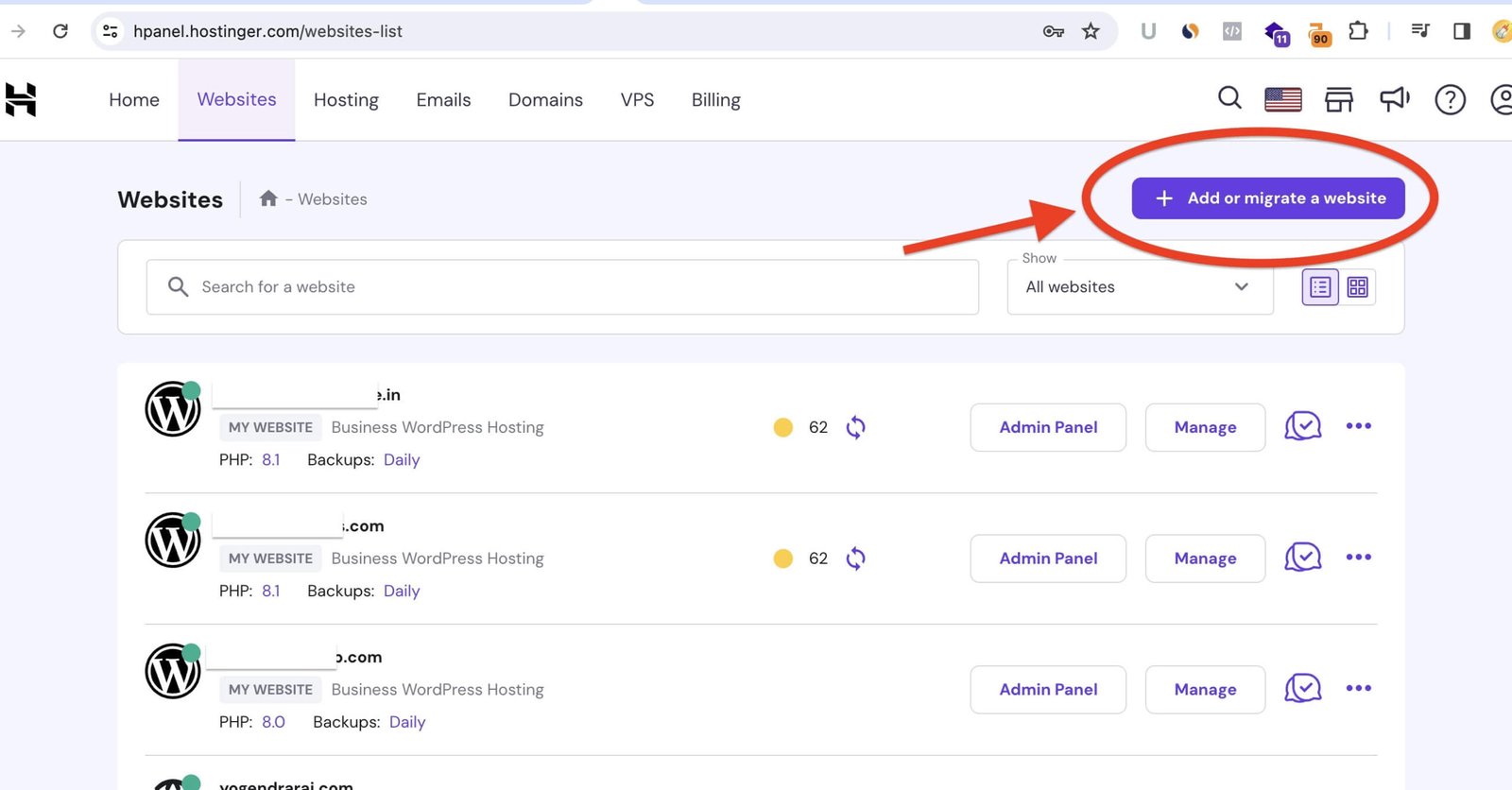Focus the Search for a website field

(x=562, y=287)
